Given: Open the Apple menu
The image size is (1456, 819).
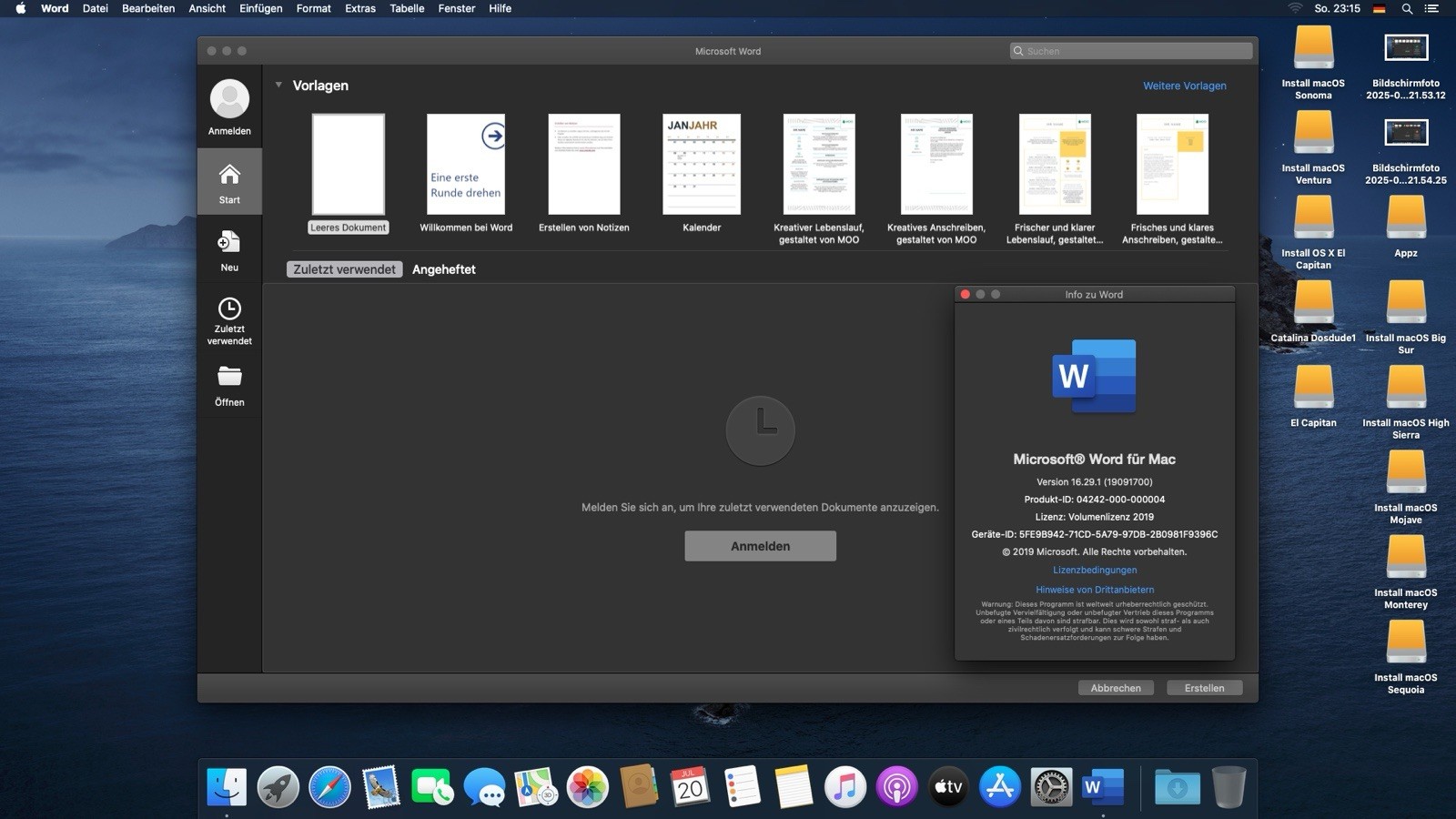Looking at the screenshot, I should click(21, 8).
